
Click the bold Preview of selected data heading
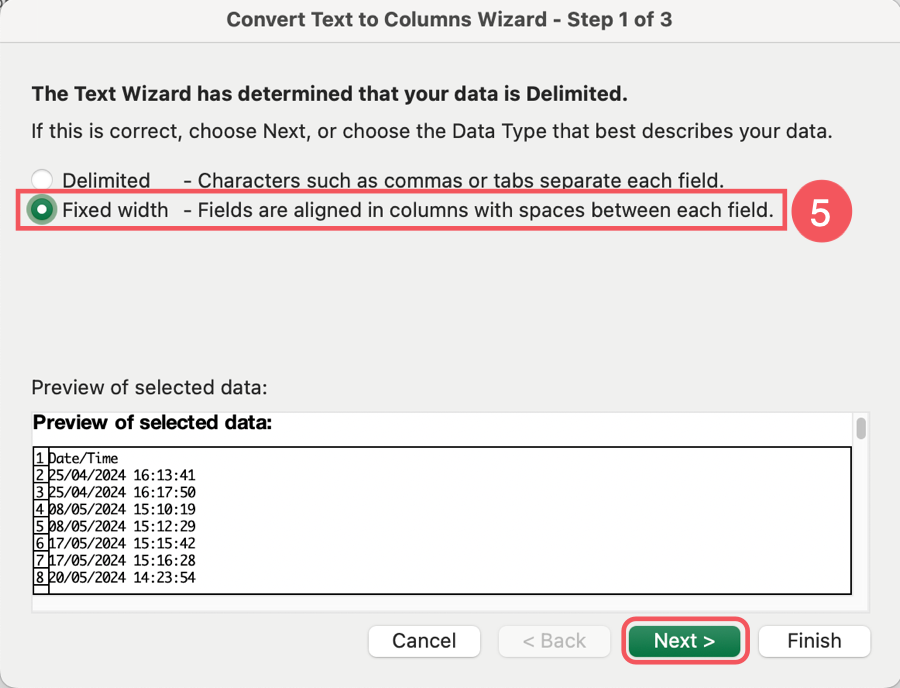click(152, 423)
